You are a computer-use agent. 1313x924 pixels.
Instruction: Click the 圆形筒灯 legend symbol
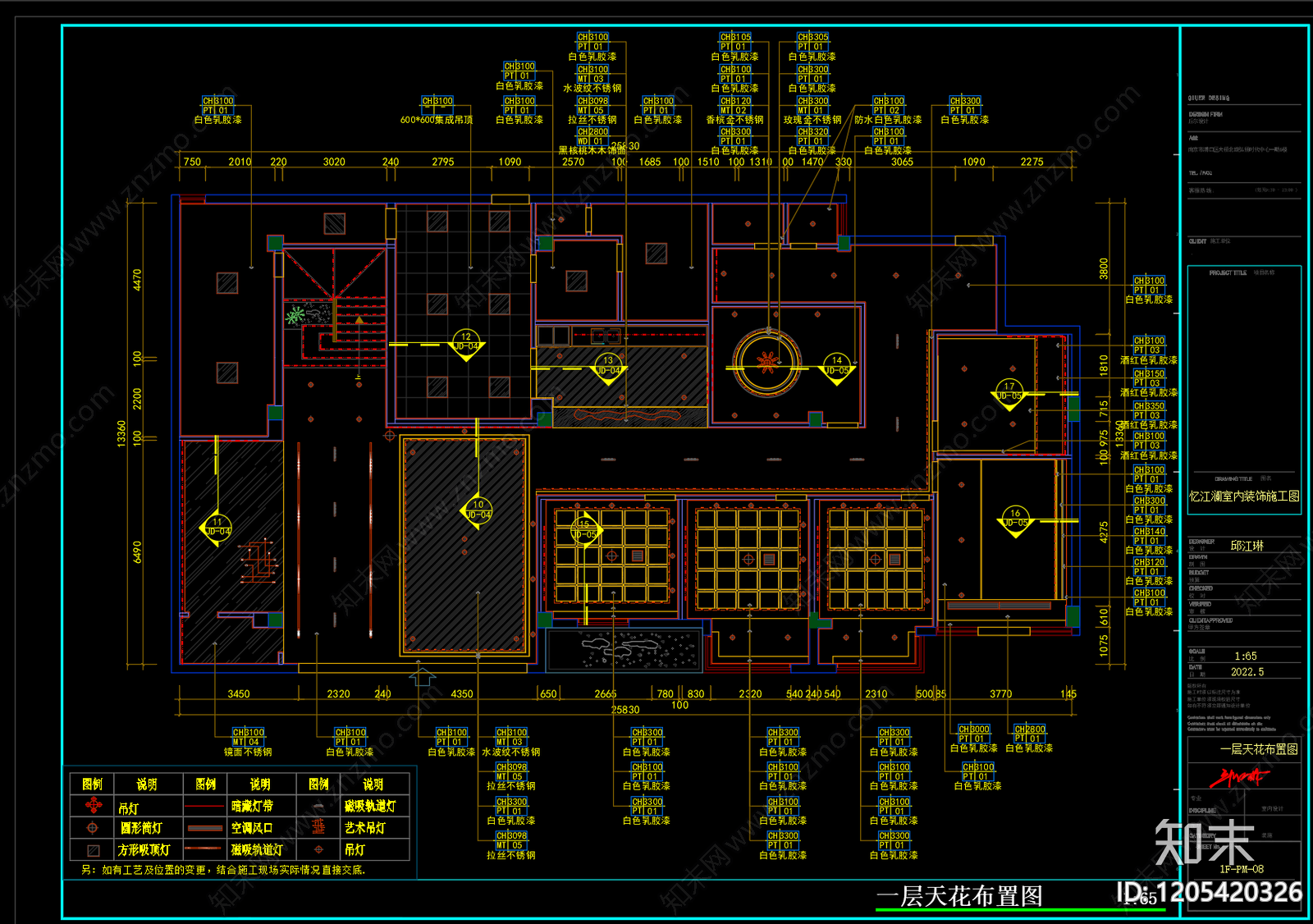click(x=93, y=828)
